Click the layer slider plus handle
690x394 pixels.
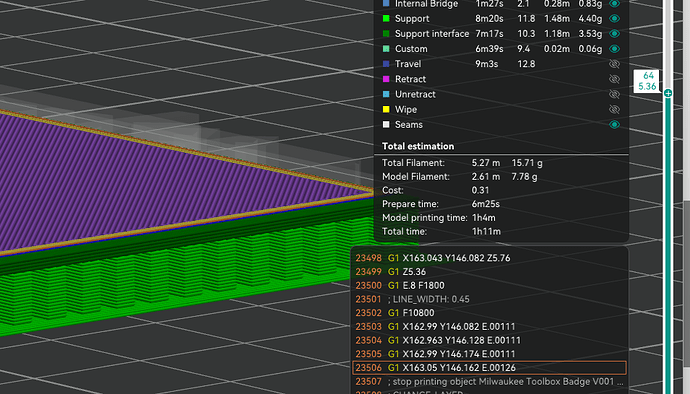pos(668,93)
